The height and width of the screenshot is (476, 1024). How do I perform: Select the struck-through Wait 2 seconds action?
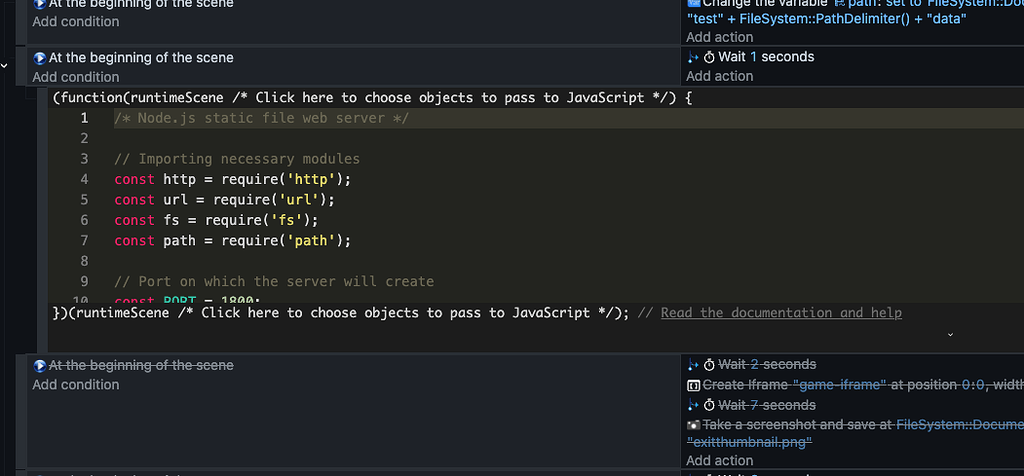point(767,364)
